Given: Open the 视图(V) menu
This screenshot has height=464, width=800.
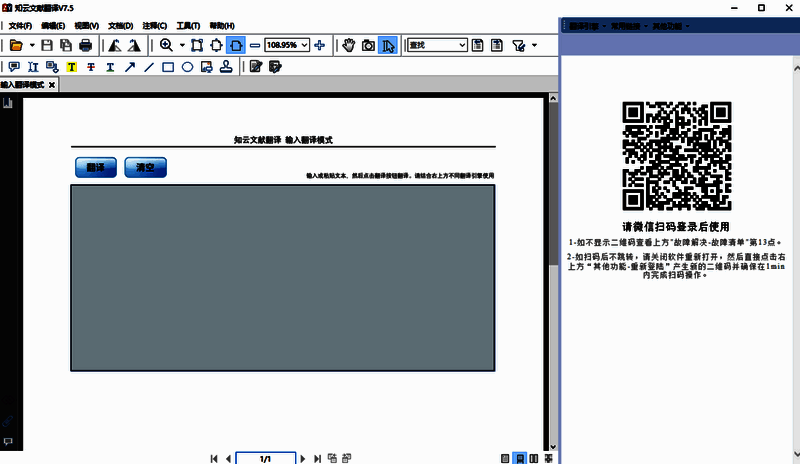Looking at the screenshot, I should pos(86,26).
